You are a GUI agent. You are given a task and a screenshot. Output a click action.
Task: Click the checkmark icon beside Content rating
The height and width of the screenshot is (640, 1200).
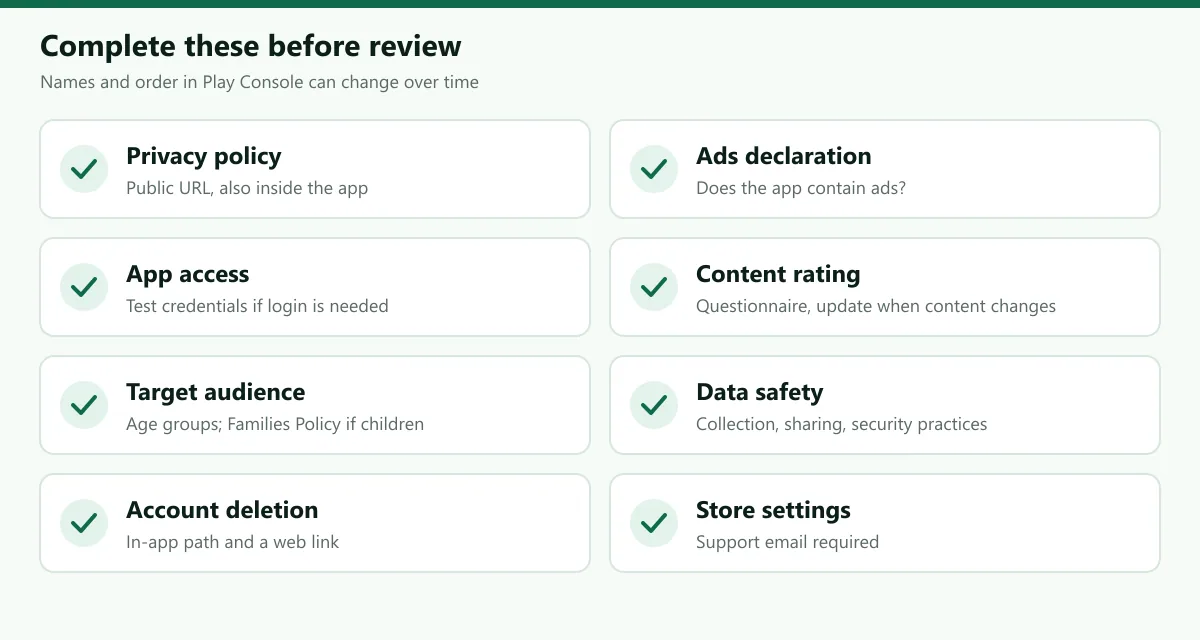click(654, 287)
